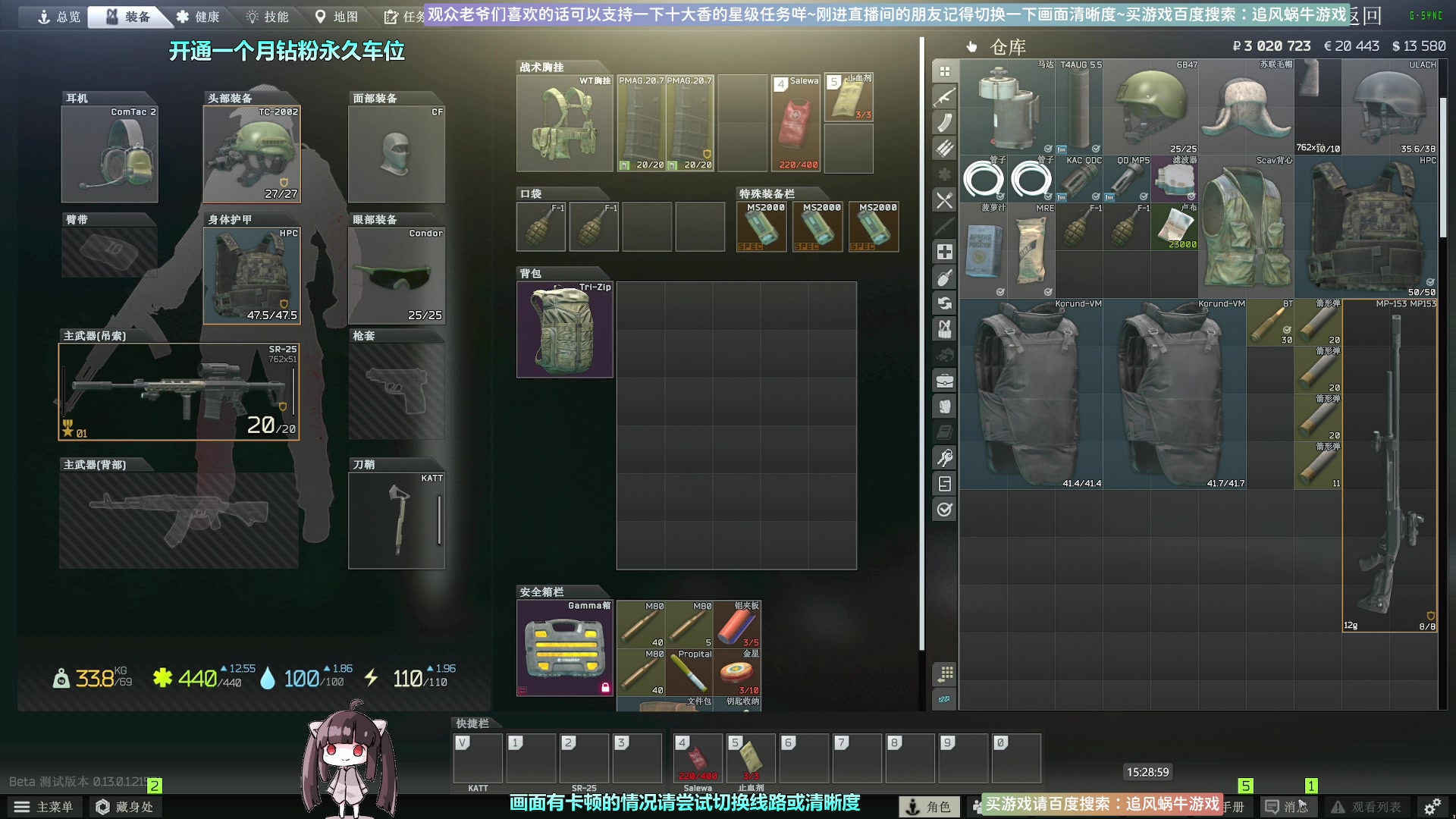Toggle the containers briefcase filter
The image size is (1456, 819).
[x=944, y=381]
